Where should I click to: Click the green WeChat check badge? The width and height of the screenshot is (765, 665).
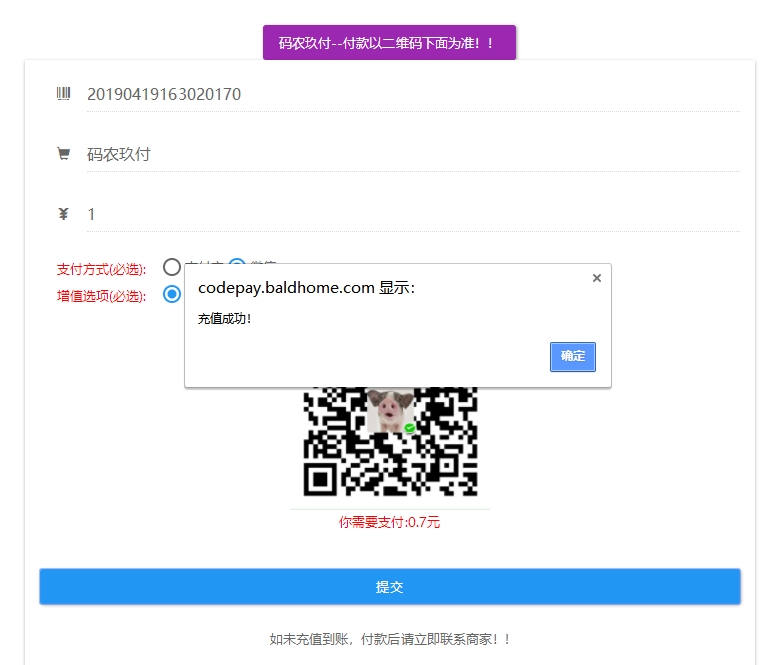pyautogui.click(x=410, y=428)
